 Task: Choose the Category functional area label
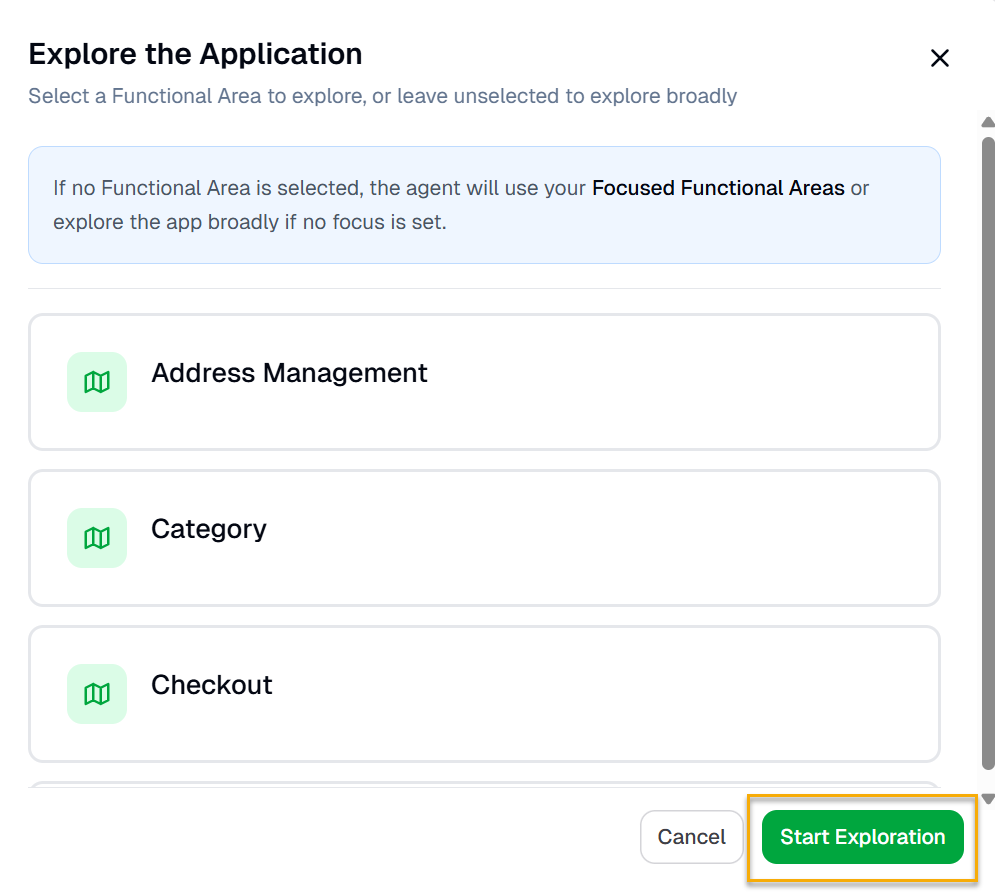[208, 529]
